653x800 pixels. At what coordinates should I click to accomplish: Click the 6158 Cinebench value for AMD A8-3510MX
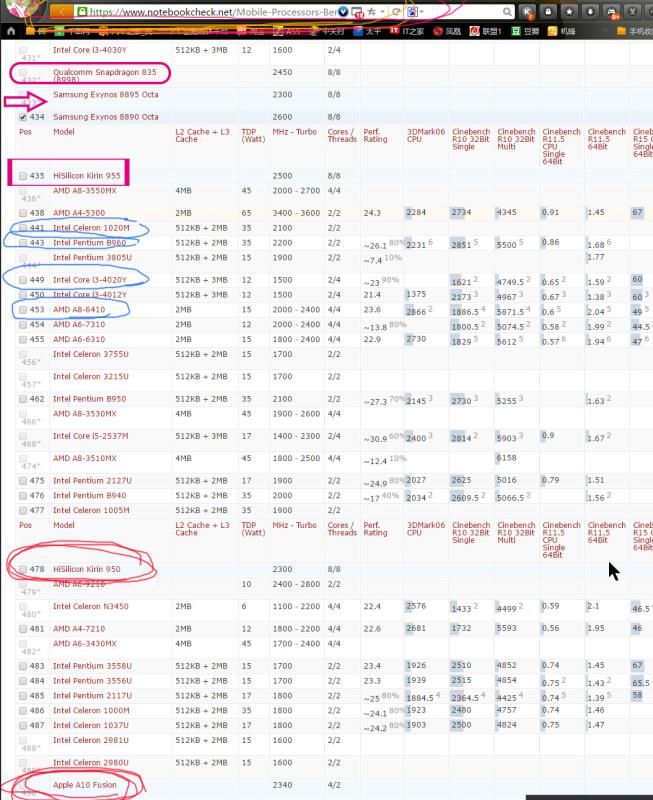pos(507,458)
